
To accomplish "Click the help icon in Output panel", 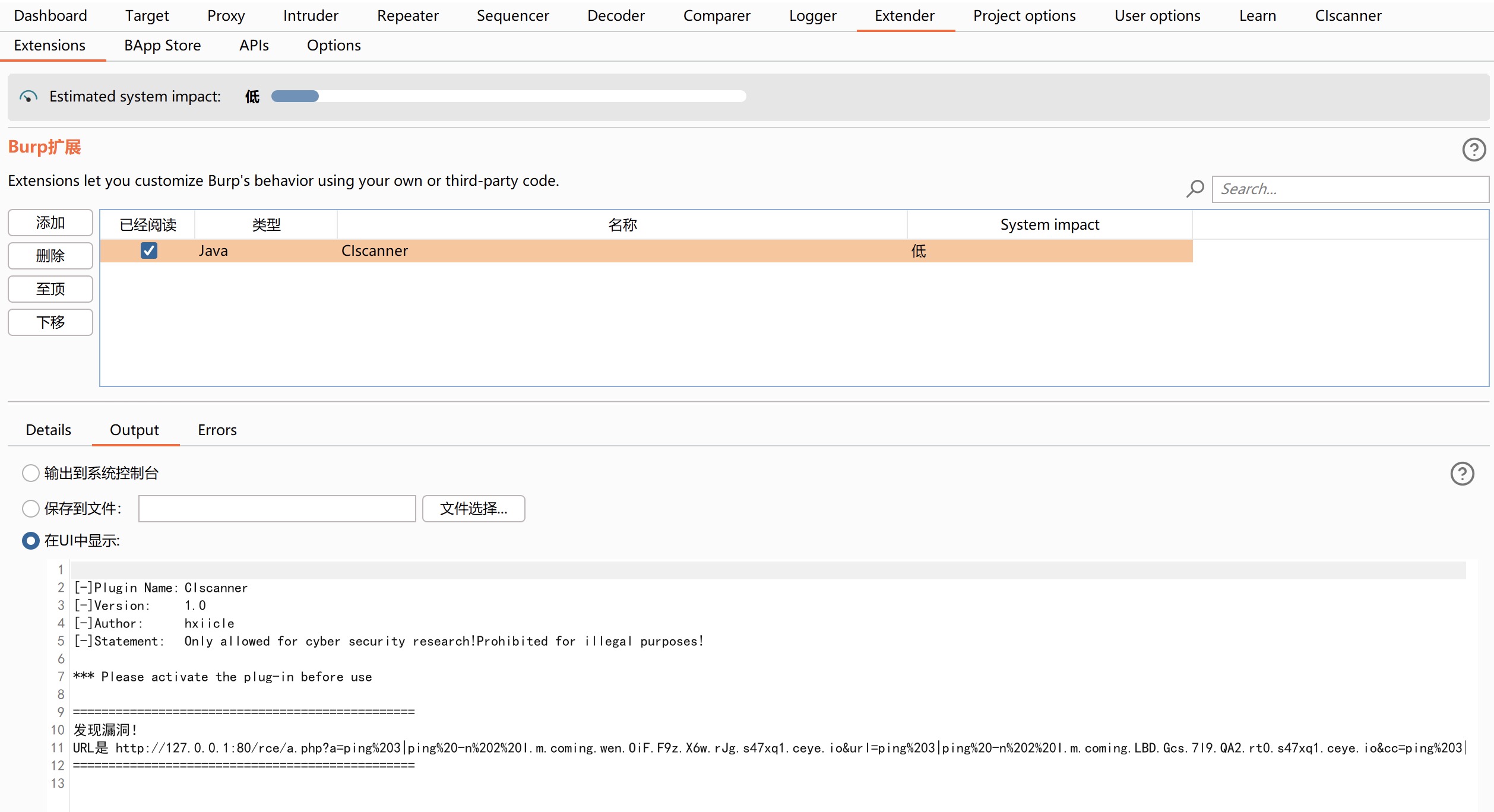I will [x=1462, y=474].
